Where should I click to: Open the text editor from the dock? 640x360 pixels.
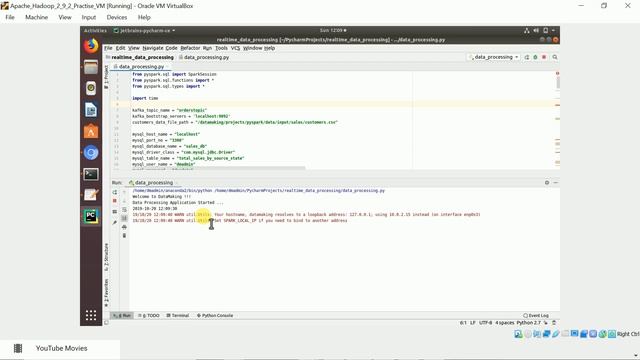pyautogui.click(x=91, y=195)
